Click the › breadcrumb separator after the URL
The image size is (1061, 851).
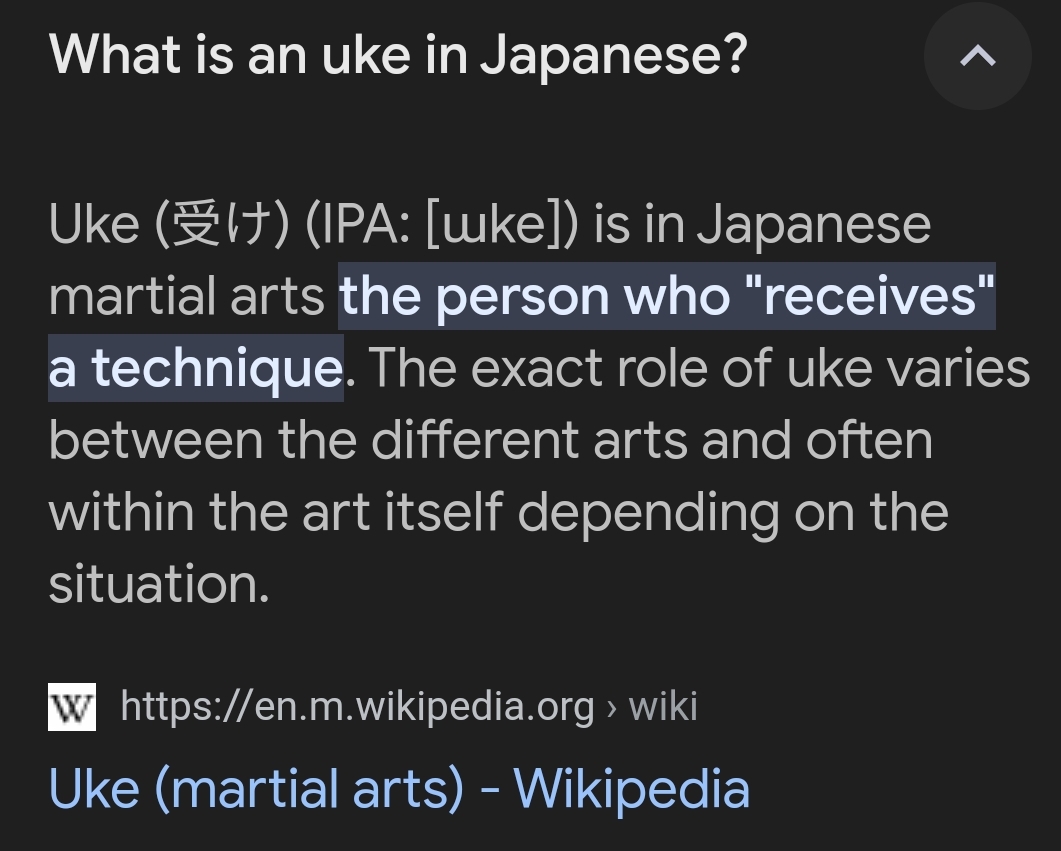(612, 708)
